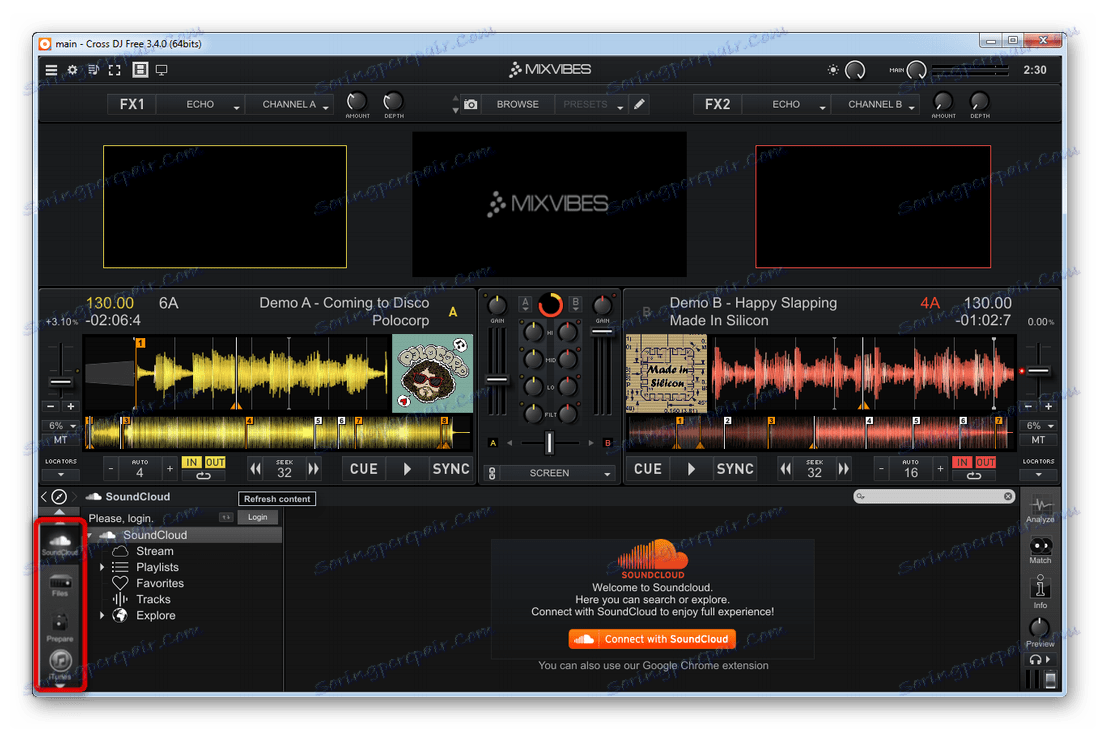Select Favorites in SoundCloud tree
1100x730 pixels.
(x=160, y=583)
